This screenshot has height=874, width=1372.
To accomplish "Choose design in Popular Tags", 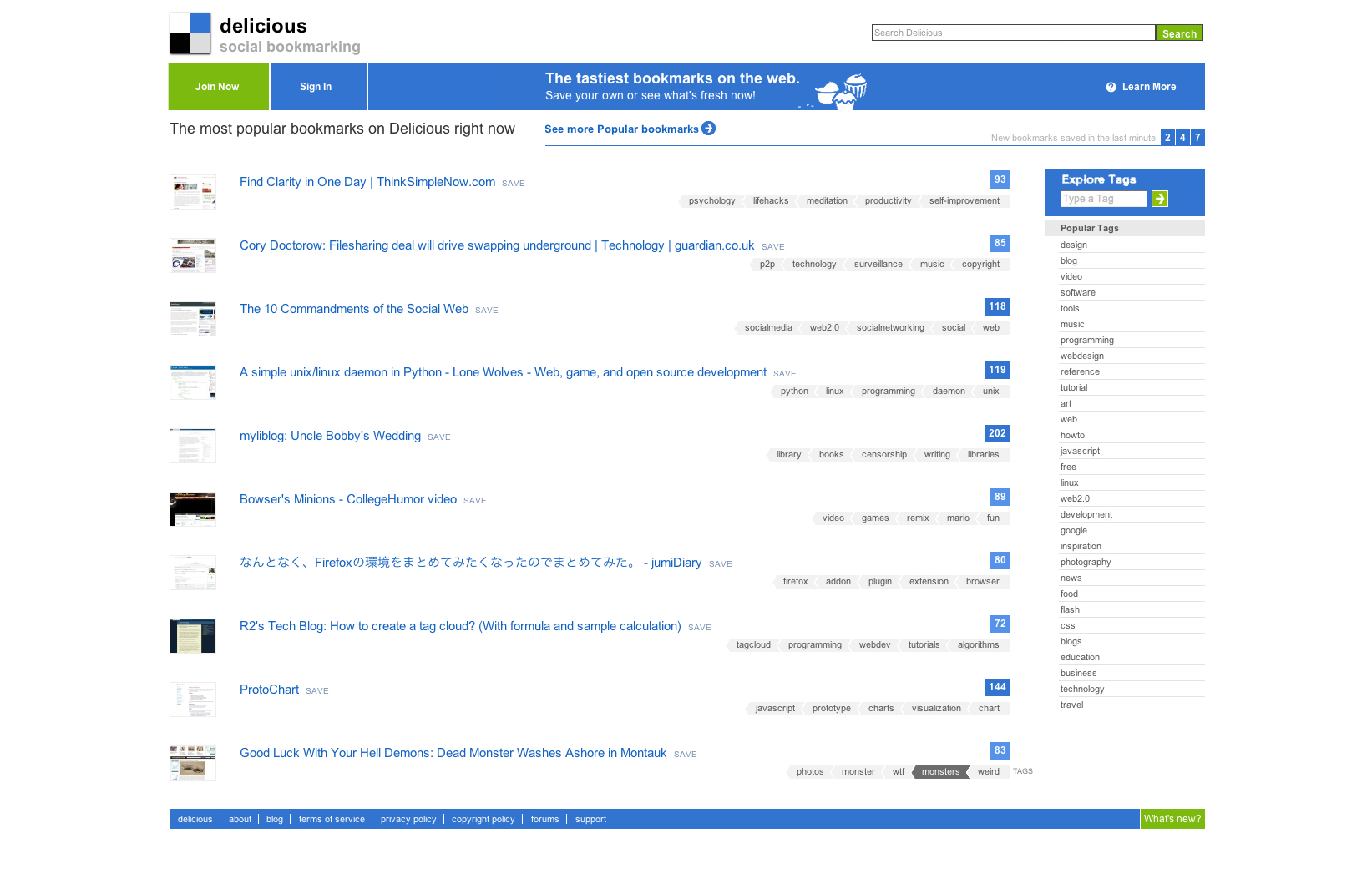I will [1074, 245].
